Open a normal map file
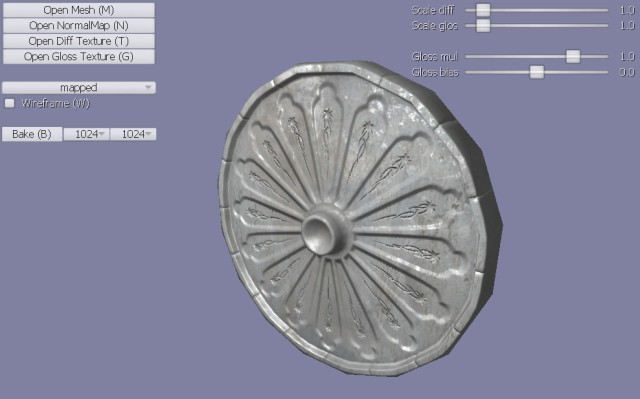The image size is (640, 399). (x=79, y=25)
